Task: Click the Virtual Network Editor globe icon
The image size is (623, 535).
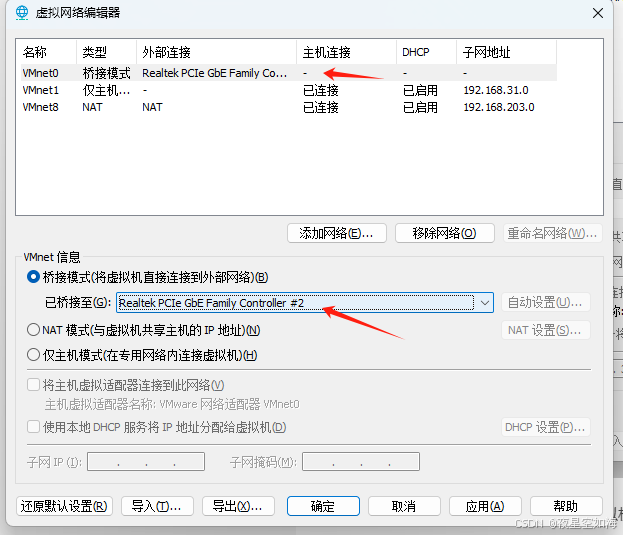Action: [22, 13]
